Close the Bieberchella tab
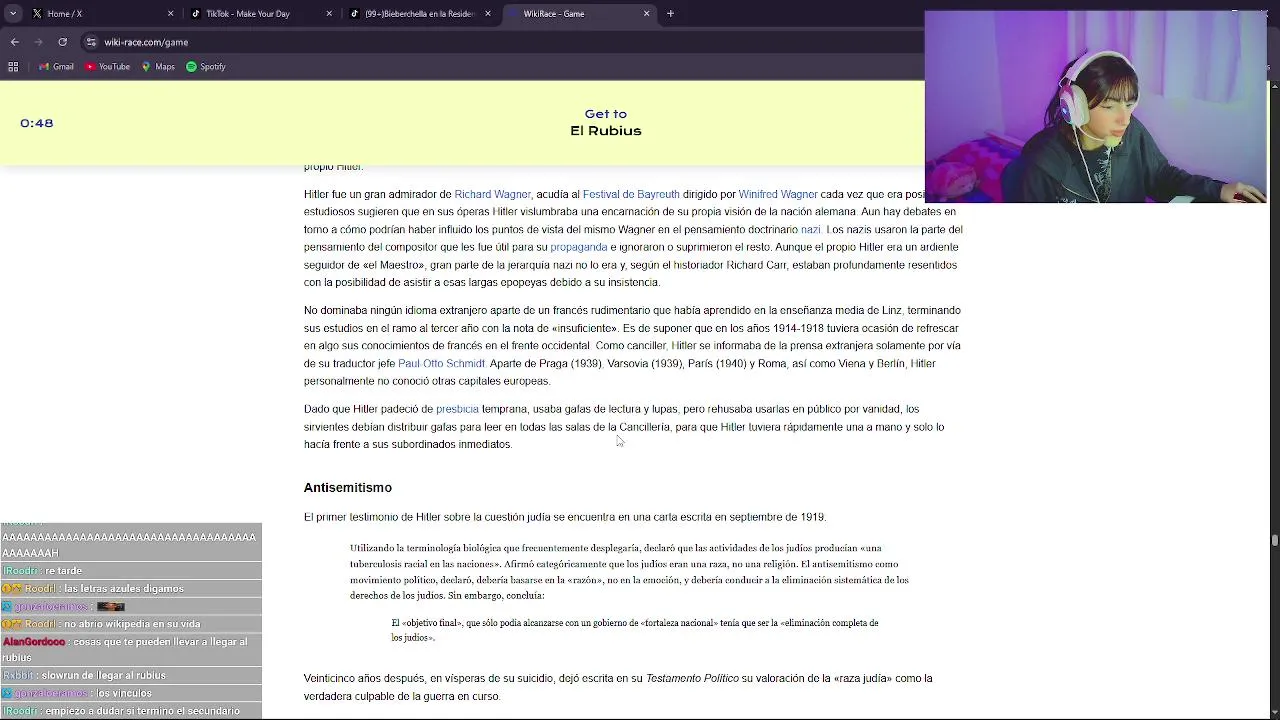The image size is (1280, 720). [488, 13]
